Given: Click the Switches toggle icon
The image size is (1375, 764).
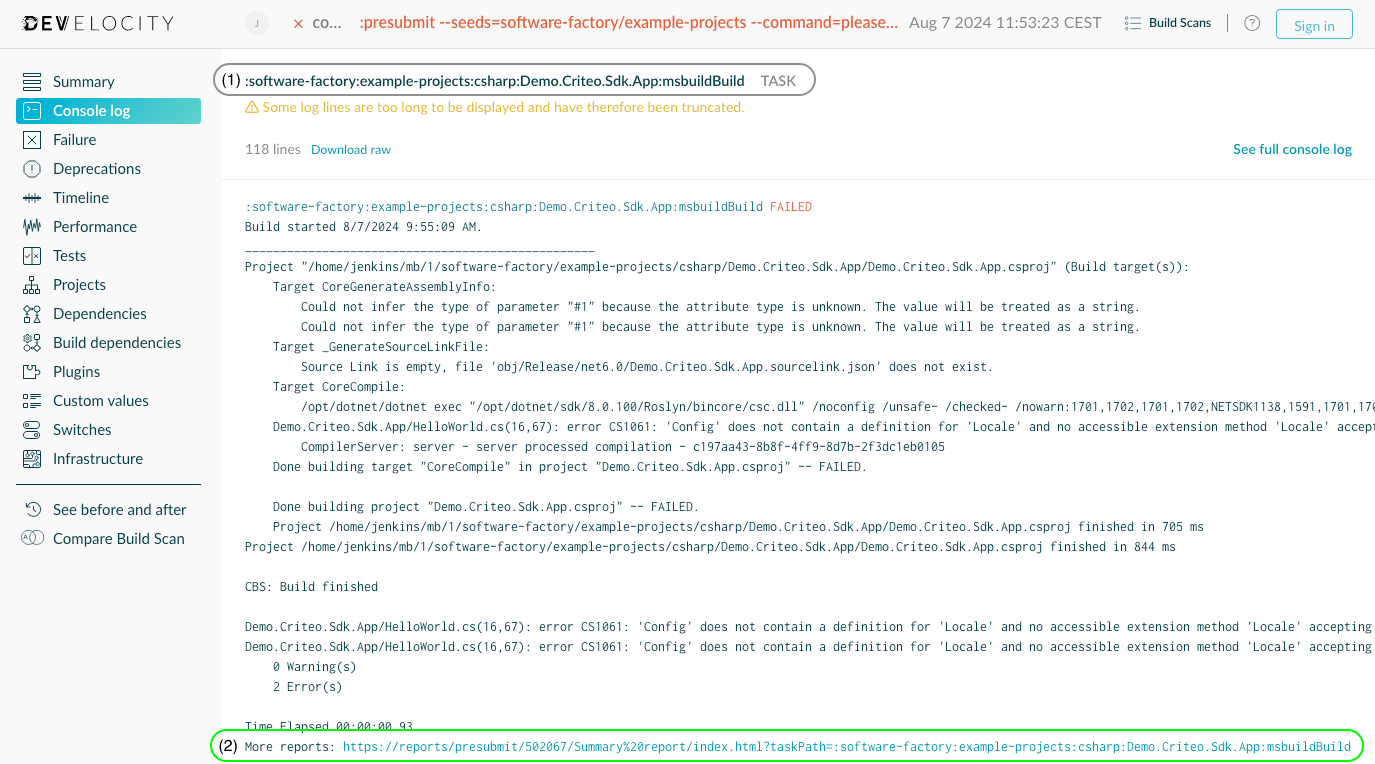Looking at the screenshot, I should 32,430.
